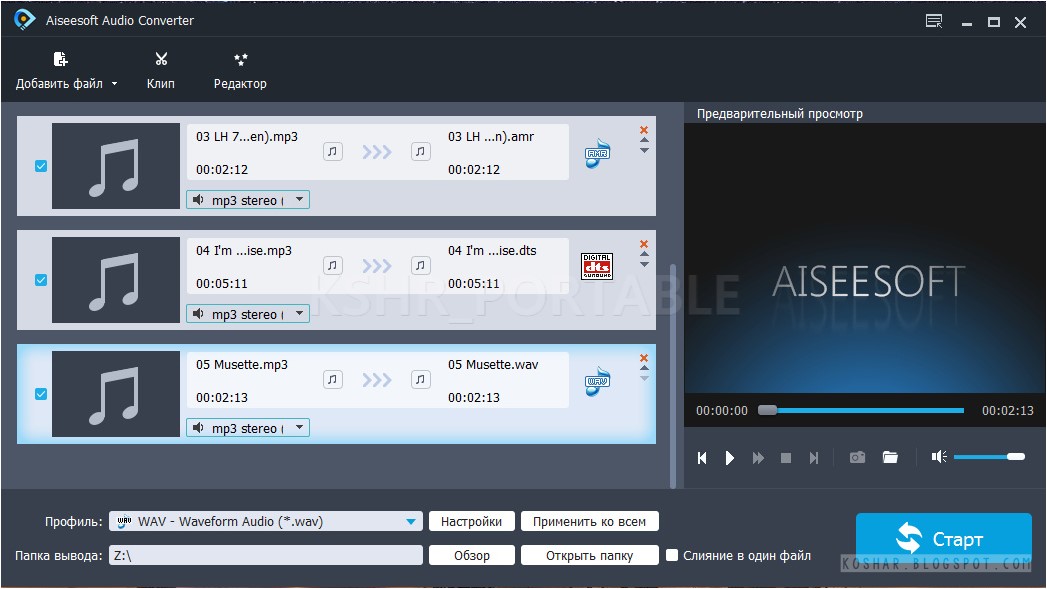
Task: Jump to previous track in preview
Action: coord(702,457)
